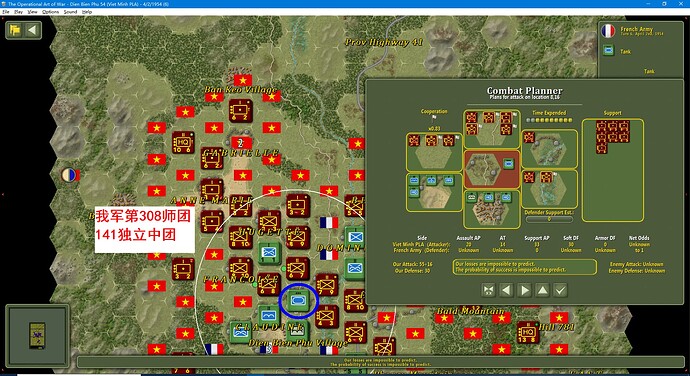Open the File menu
The image size is (690, 376).
6,12
